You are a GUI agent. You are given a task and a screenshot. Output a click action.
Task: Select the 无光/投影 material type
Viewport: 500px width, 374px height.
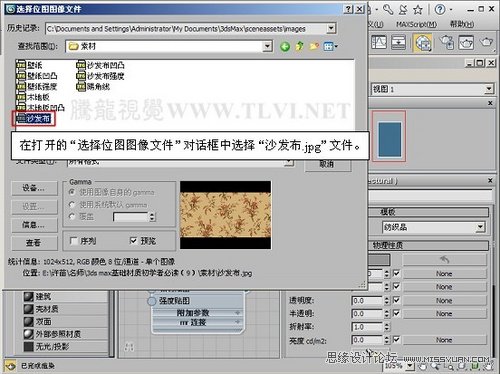pos(47,346)
